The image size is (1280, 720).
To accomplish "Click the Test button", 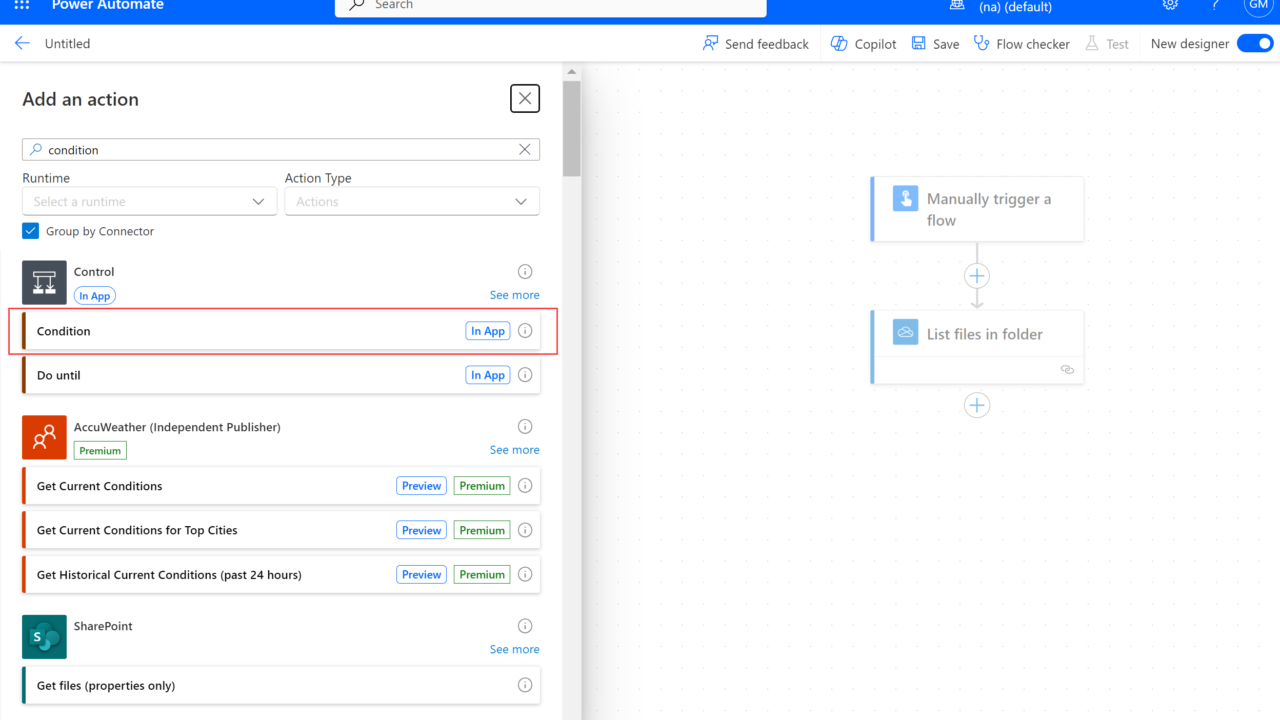I will [x=1106, y=44].
